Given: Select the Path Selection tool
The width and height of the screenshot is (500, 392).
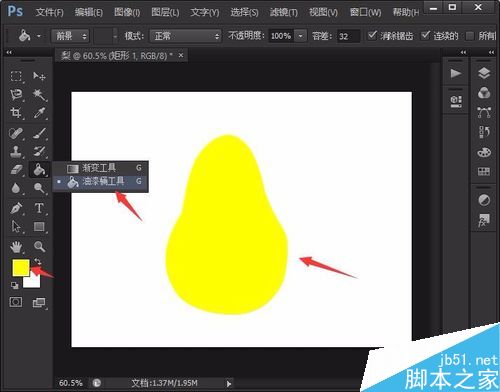Looking at the screenshot, I should pos(16,227).
